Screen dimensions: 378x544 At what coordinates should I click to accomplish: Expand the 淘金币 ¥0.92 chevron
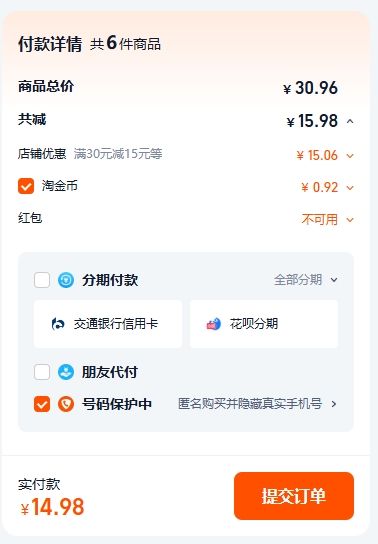coord(350,188)
